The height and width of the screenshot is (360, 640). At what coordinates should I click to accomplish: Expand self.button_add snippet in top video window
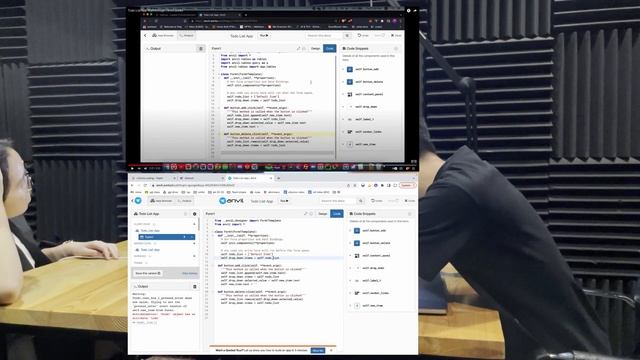[343, 69]
